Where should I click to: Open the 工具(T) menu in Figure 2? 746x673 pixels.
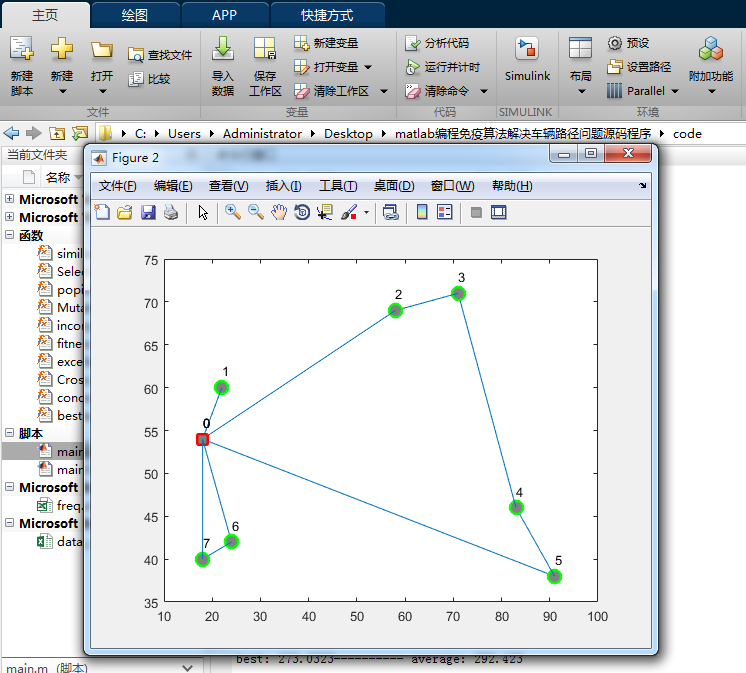338,186
